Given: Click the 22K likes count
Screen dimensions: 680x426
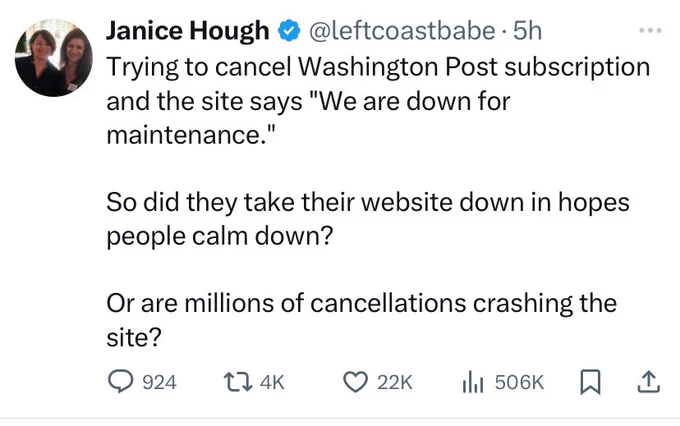Looking at the screenshot, I should point(395,383).
